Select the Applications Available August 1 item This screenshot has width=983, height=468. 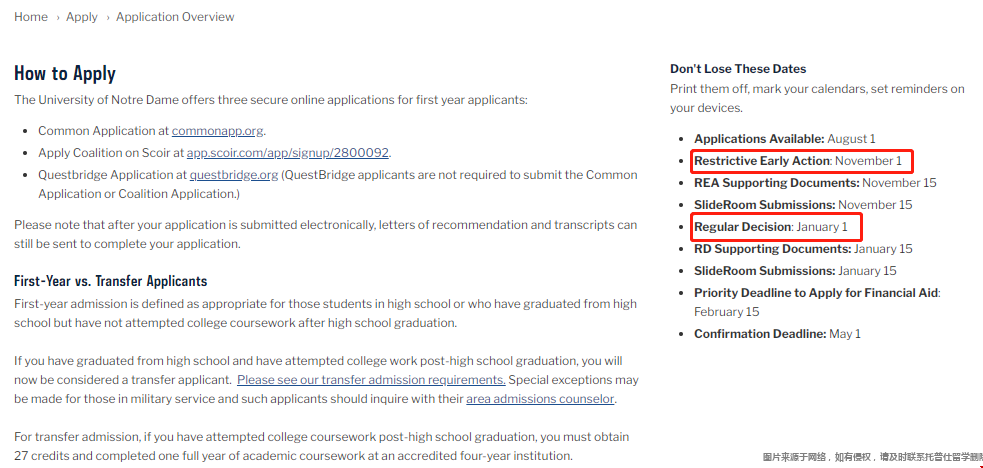click(784, 139)
